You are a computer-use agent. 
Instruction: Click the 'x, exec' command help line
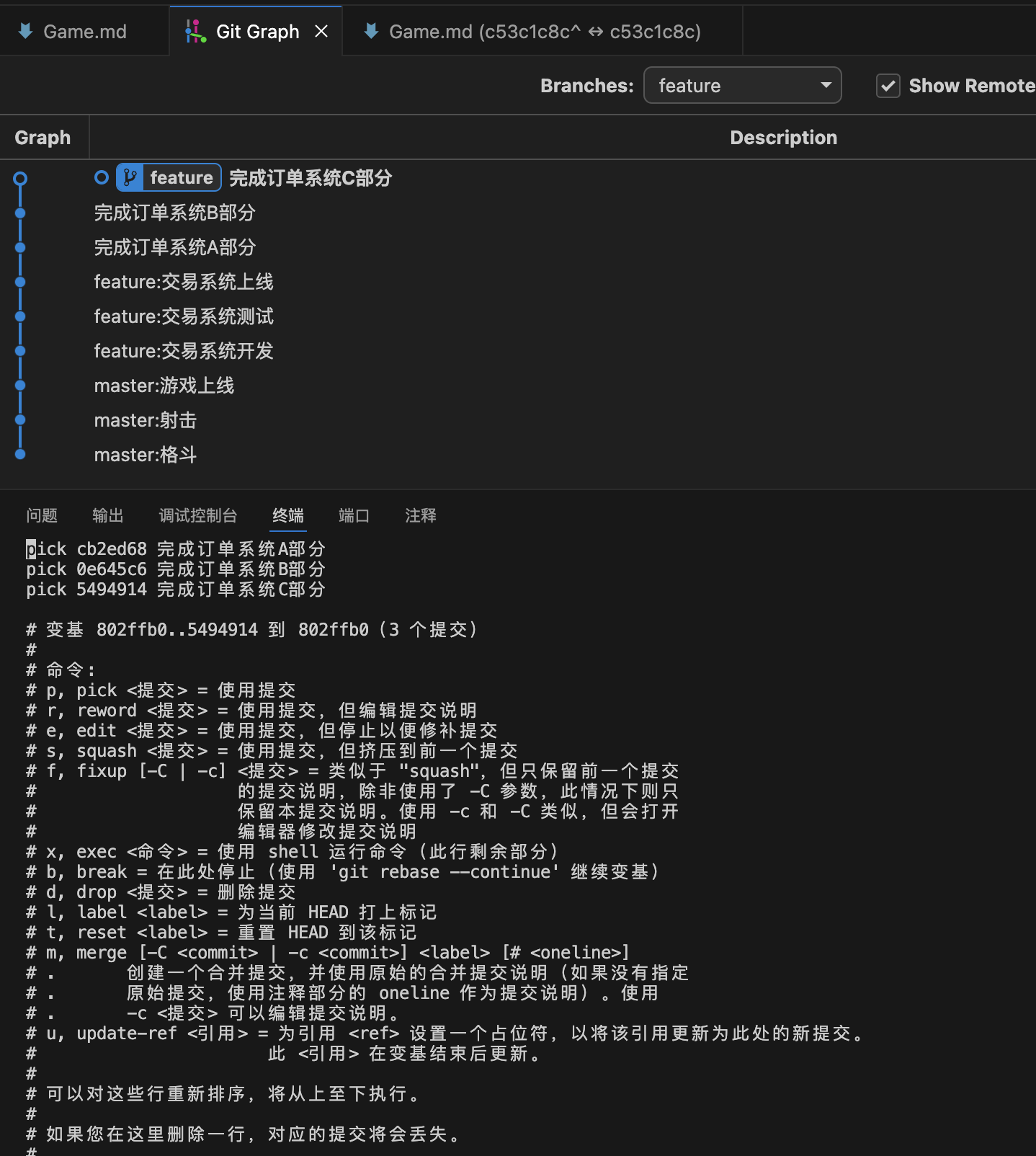(x=293, y=852)
